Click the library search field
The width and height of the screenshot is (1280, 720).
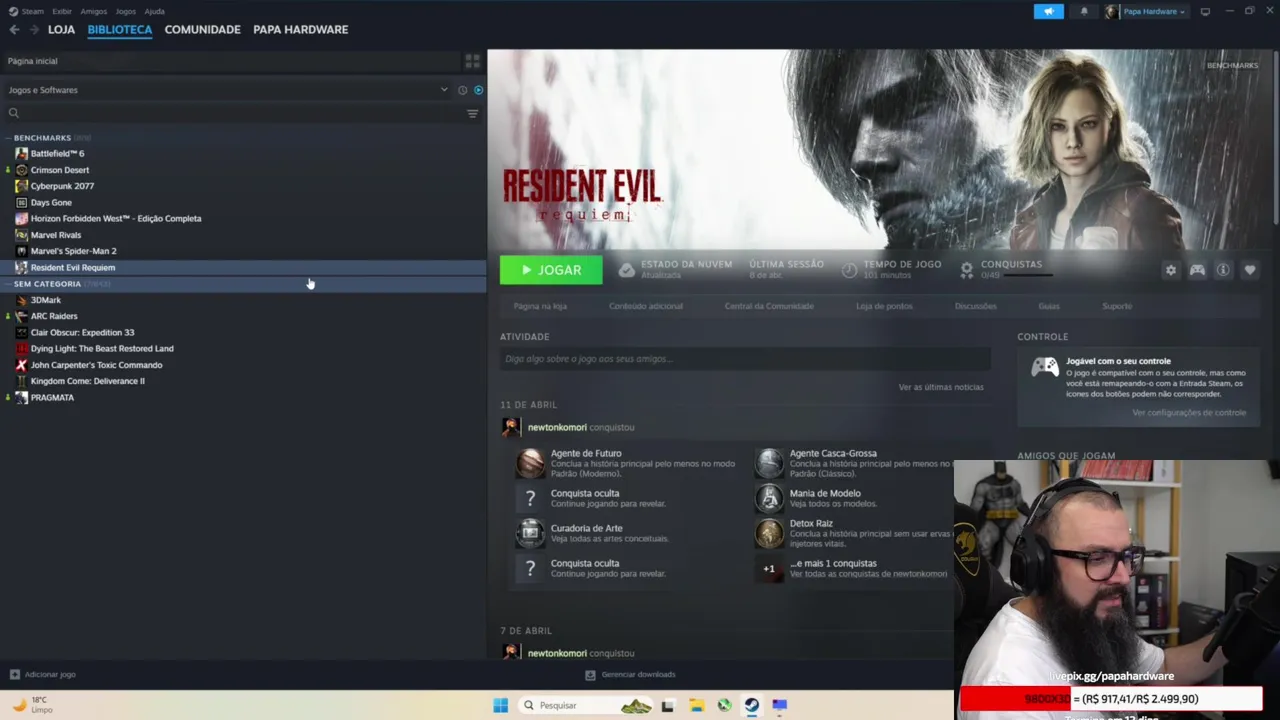[x=235, y=113]
